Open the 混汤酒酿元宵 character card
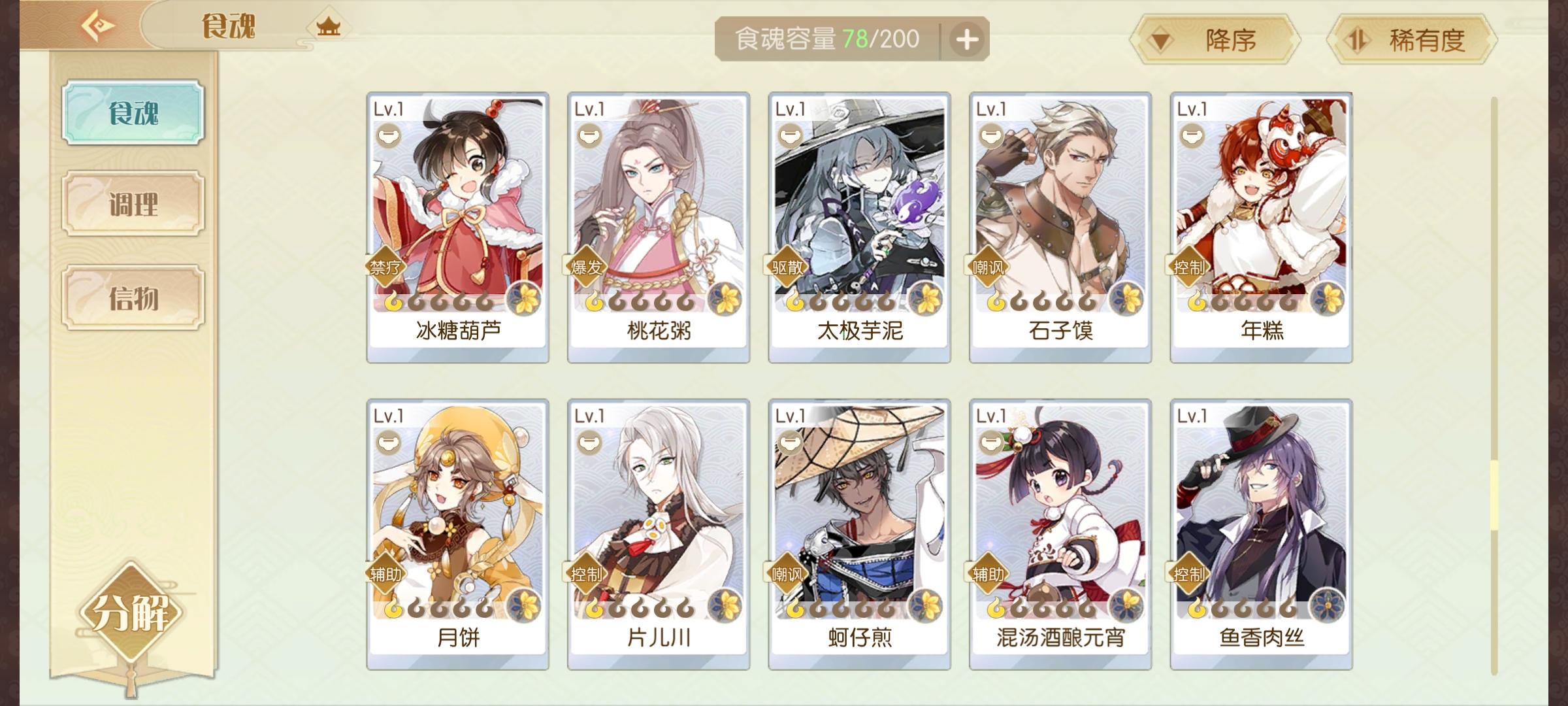Viewport: 1568px width, 706px height. pos(1060,534)
